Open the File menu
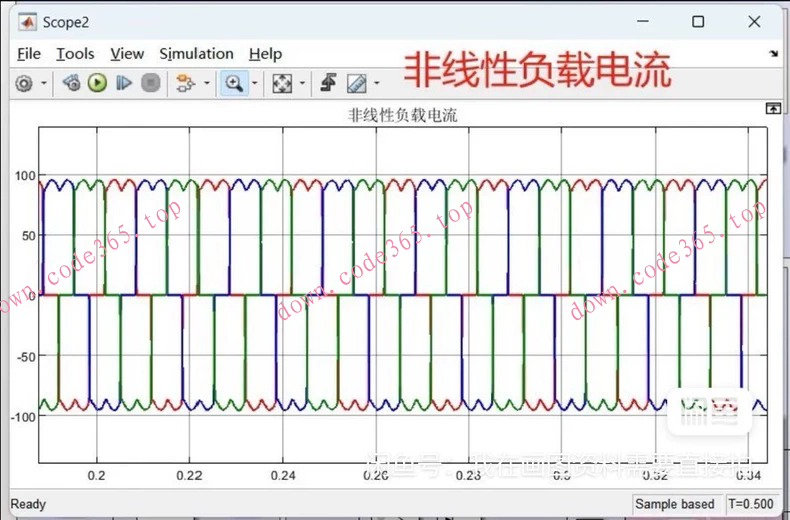Screen dimensions: 790x520 29,54
